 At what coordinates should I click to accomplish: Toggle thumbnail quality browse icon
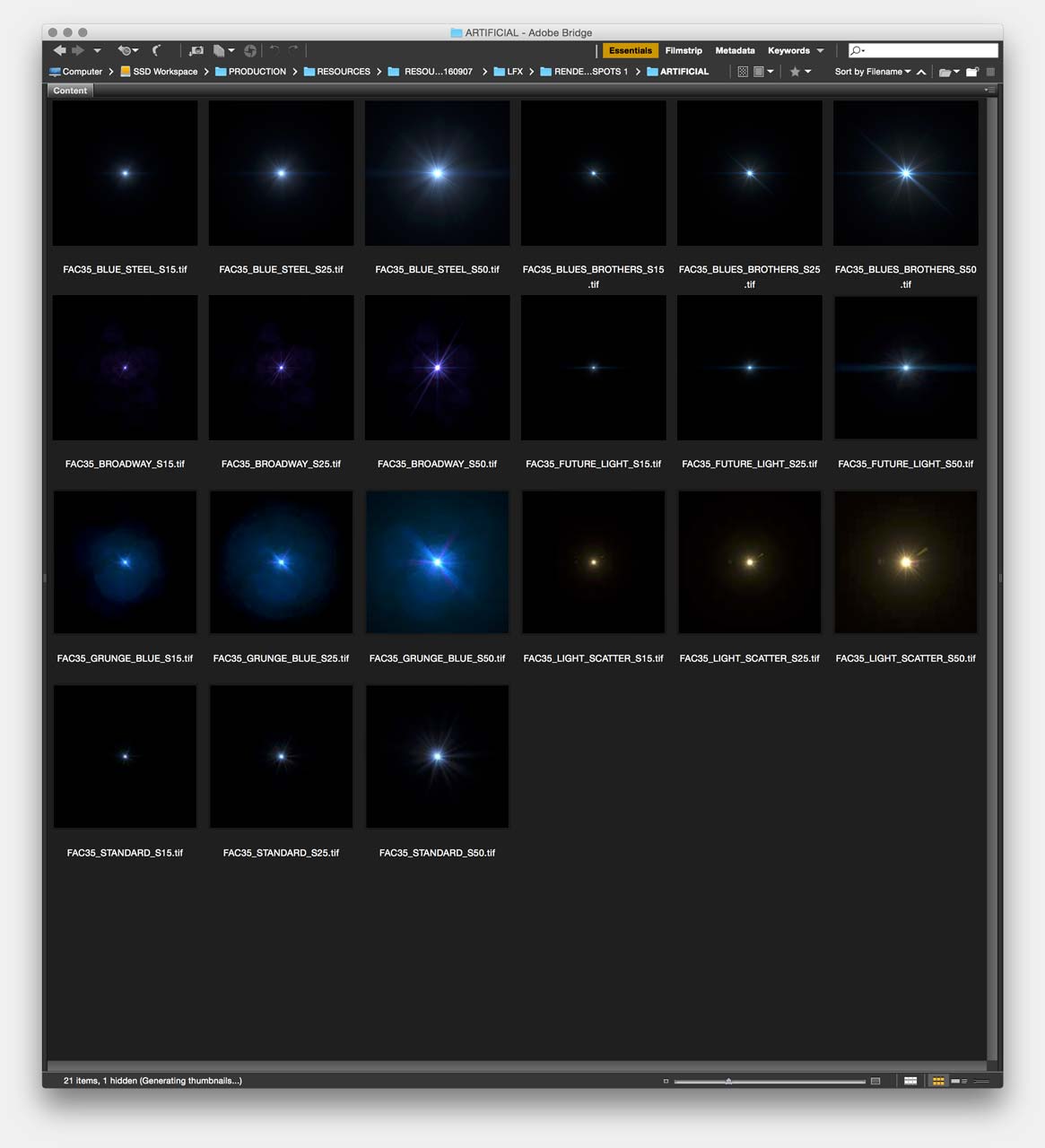point(743,72)
